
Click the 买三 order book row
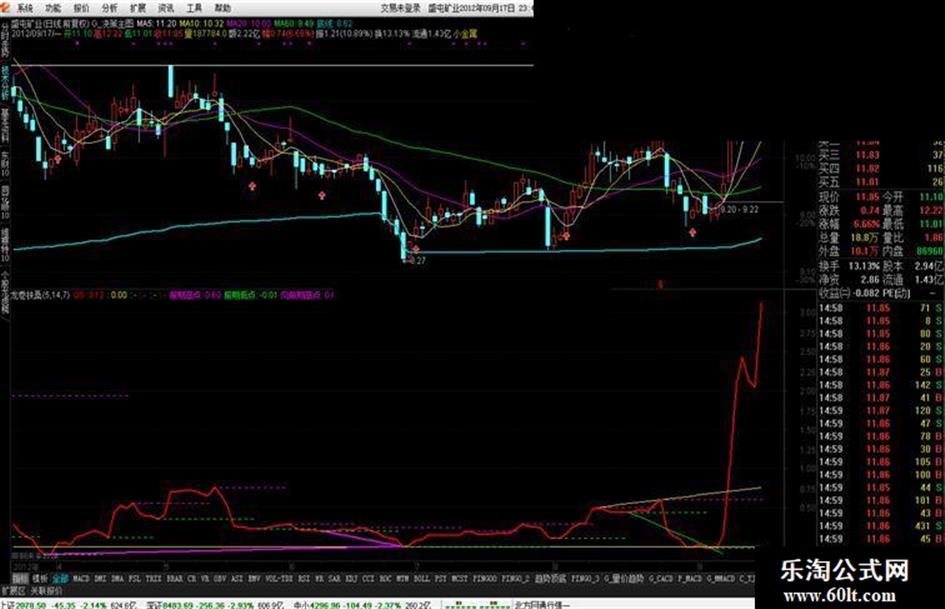(881, 155)
